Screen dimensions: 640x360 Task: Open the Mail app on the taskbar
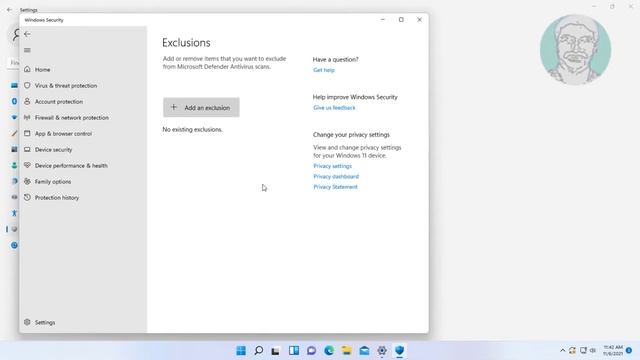364,350
